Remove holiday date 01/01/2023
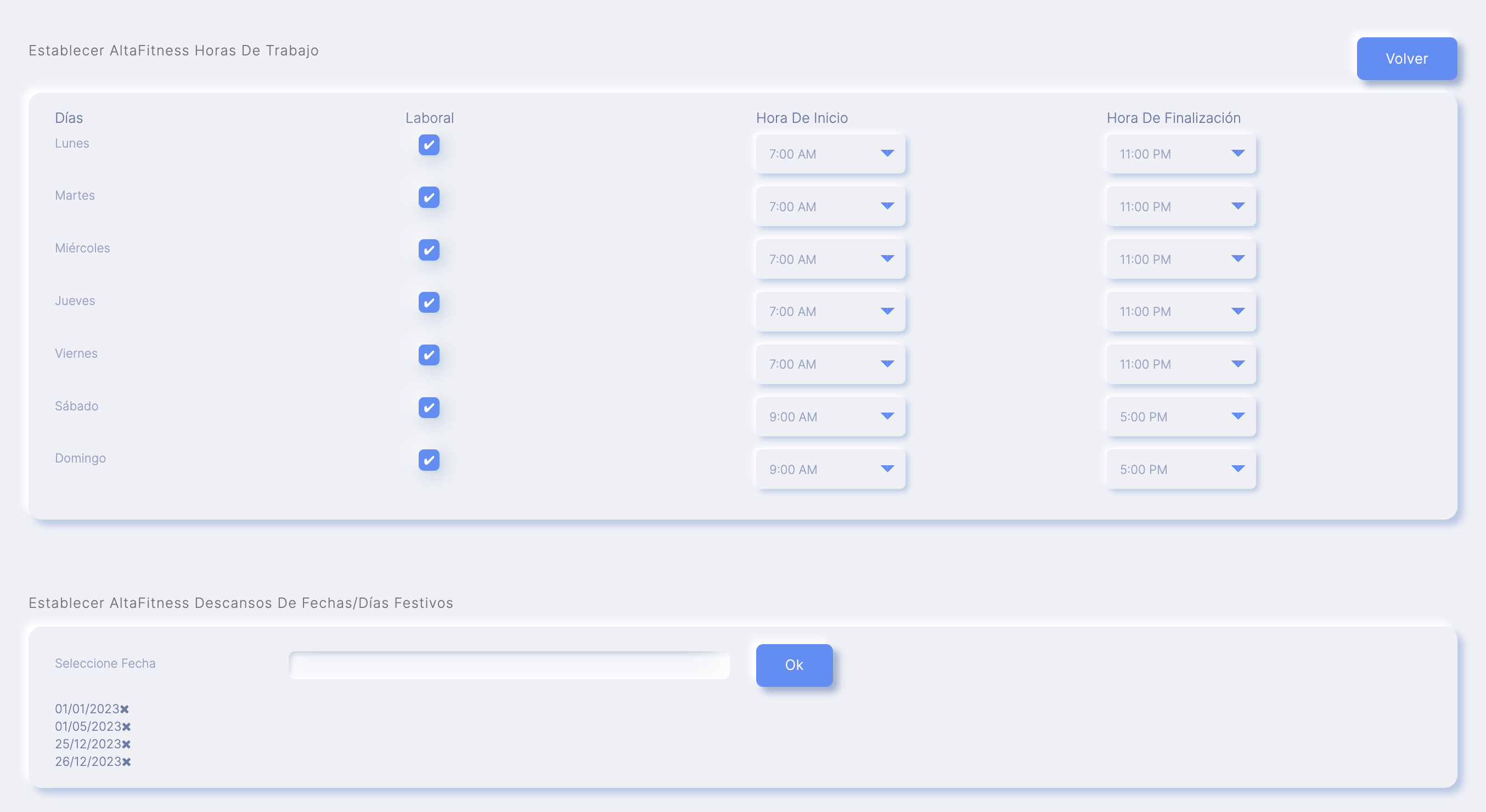This screenshot has width=1486, height=812. click(x=125, y=709)
